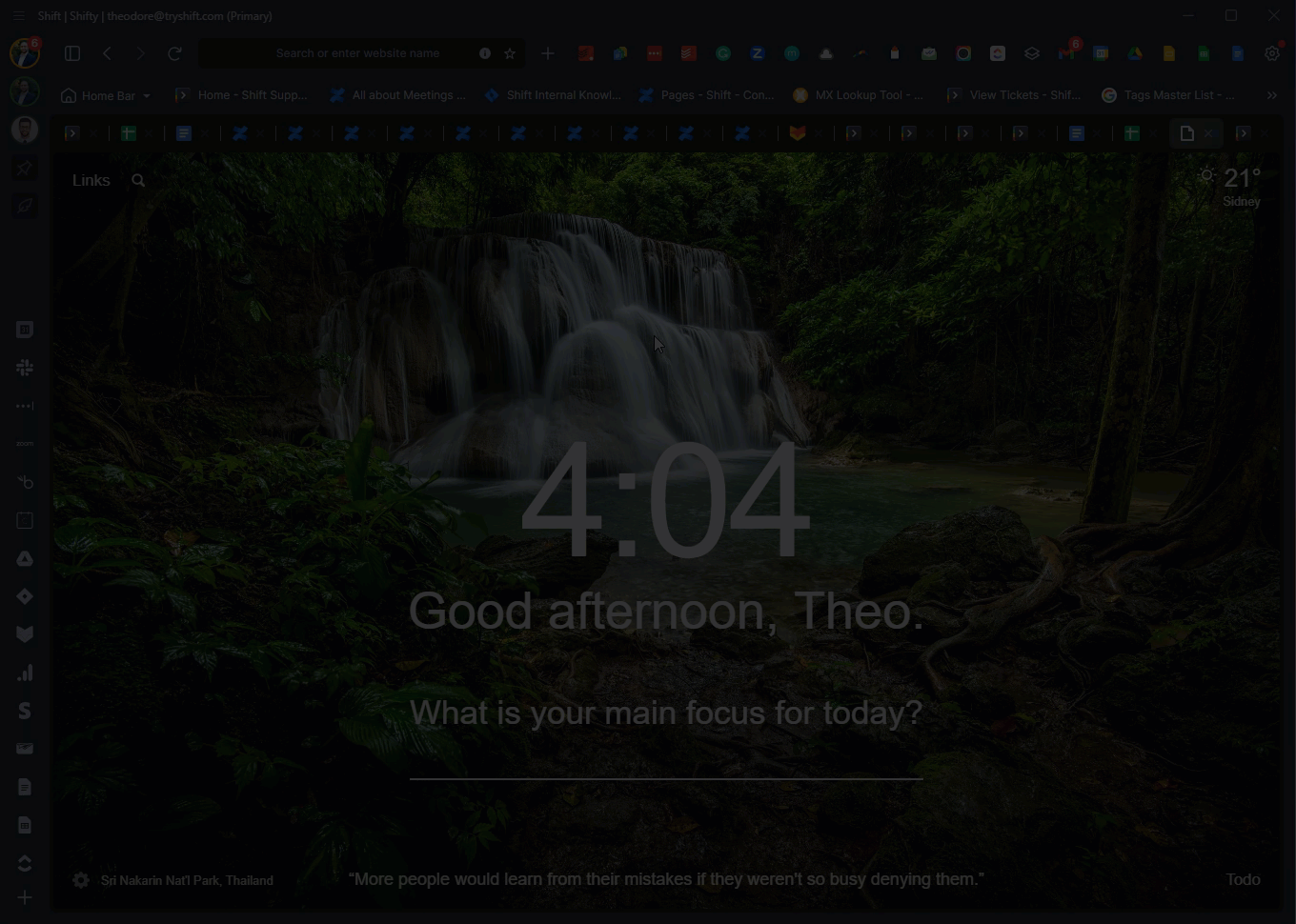The image size is (1296, 924).
Task: Expand the Home Bar dropdown
Action: 146,96
